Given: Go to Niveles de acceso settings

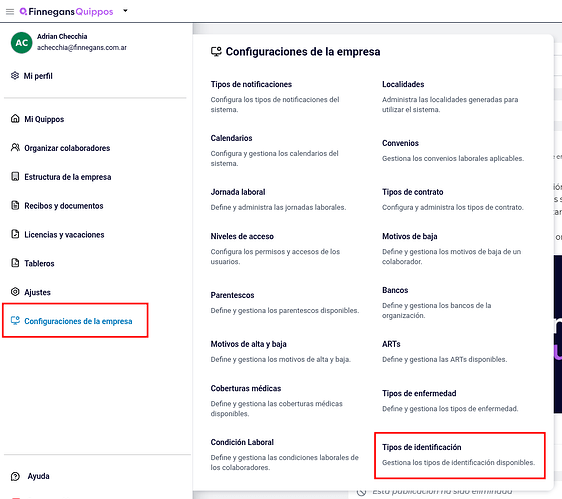Looking at the screenshot, I should point(275,249).
